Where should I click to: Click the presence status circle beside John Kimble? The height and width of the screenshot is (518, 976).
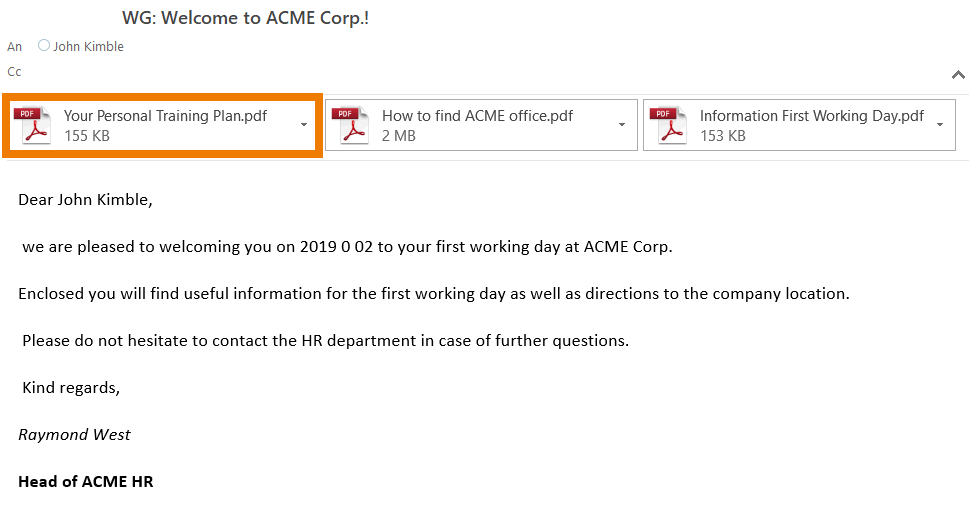43,46
